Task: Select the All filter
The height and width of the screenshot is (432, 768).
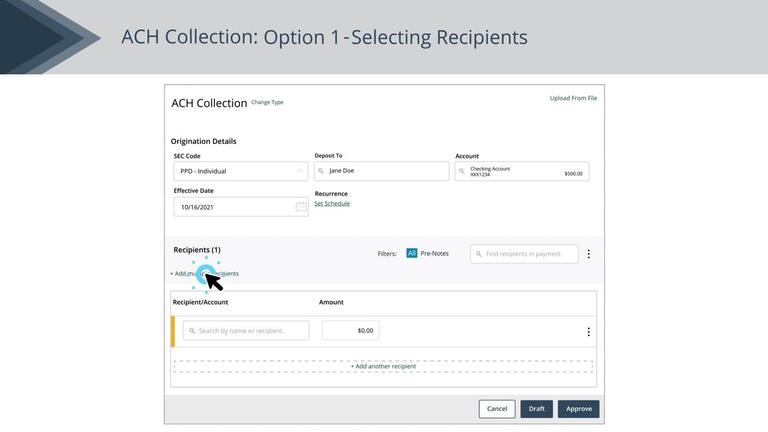Action: coord(411,254)
